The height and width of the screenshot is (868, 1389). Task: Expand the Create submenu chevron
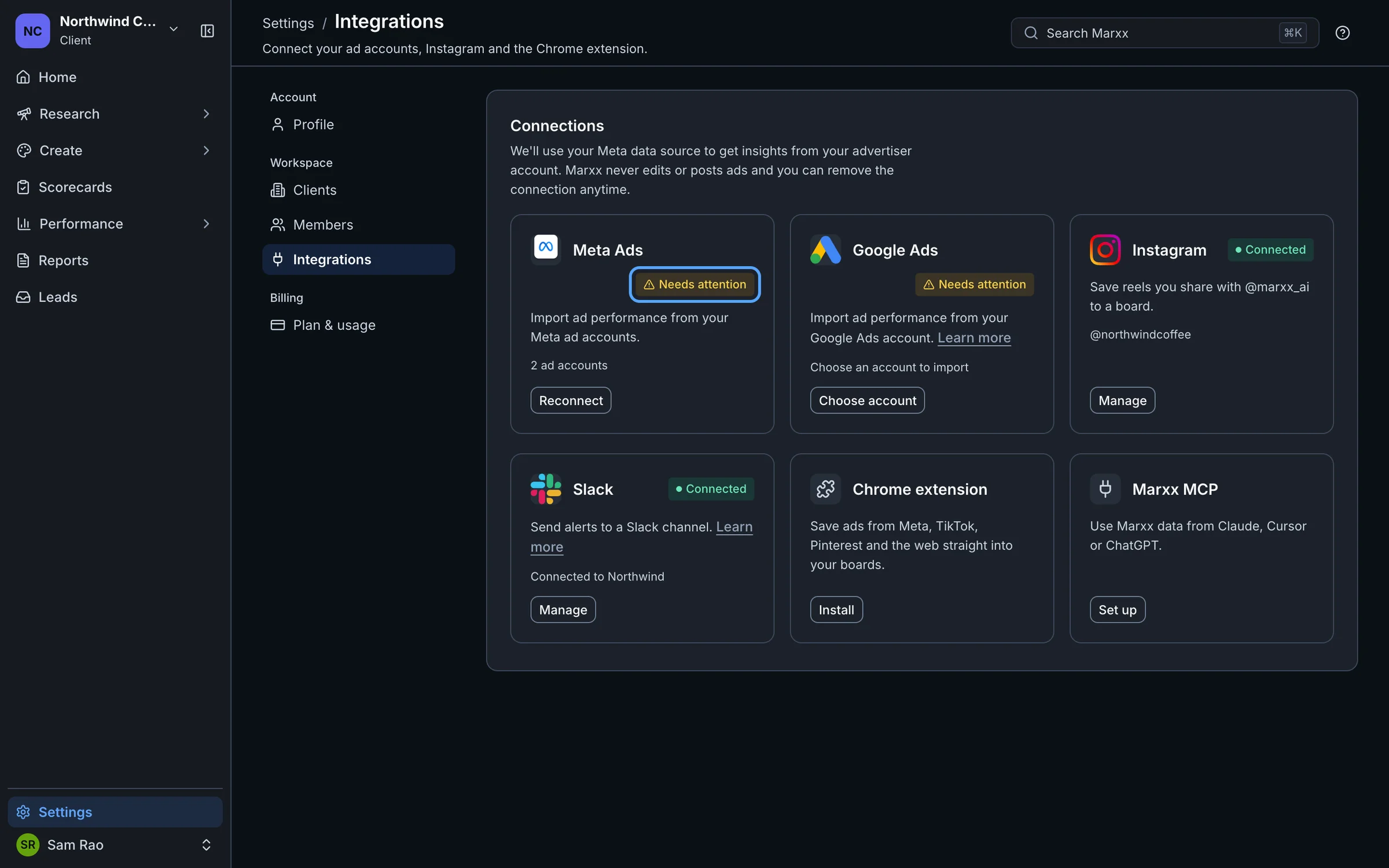click(206, 150)
